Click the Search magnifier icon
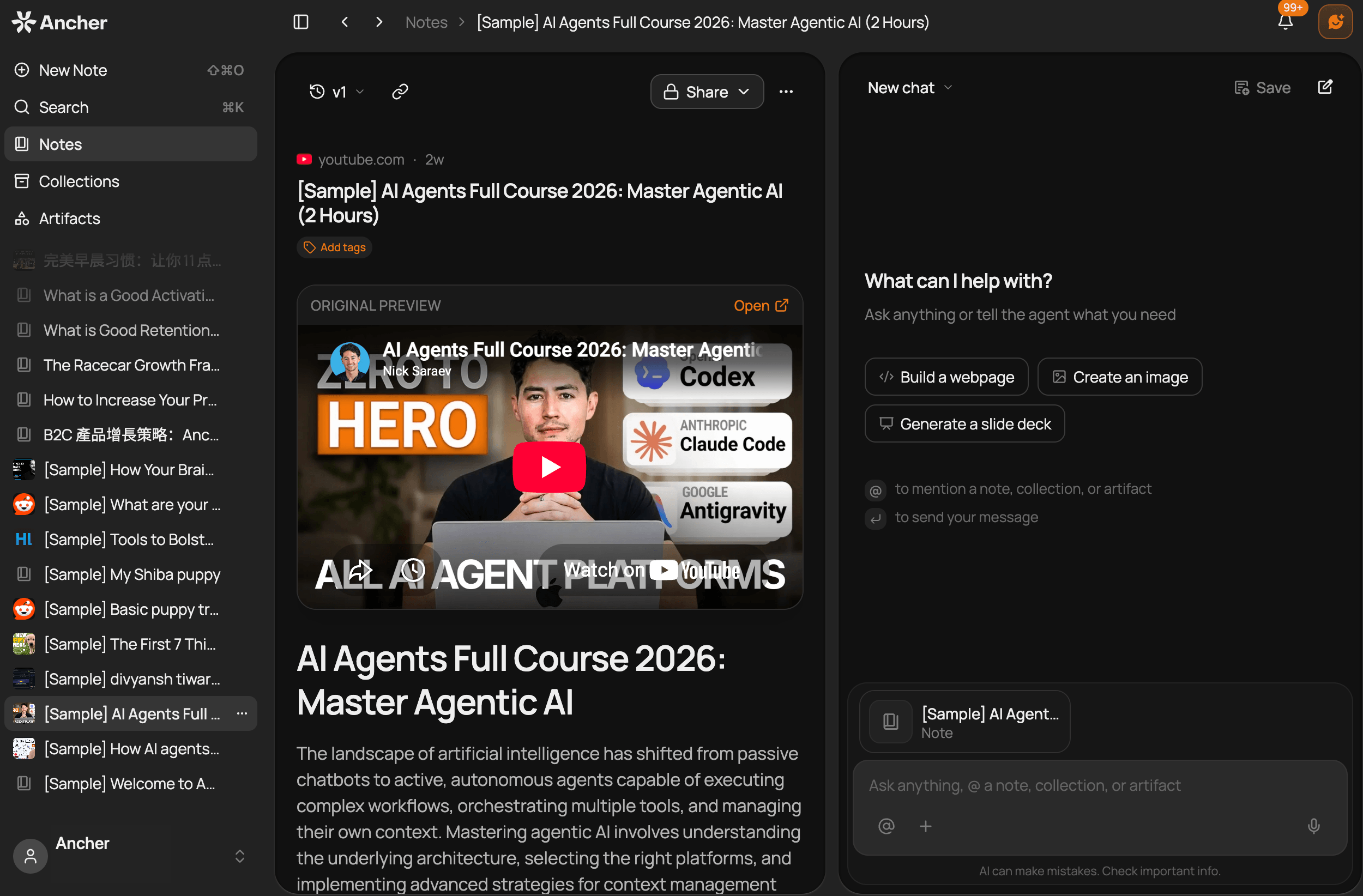1363x896 pixels. (x=22, y=107)
